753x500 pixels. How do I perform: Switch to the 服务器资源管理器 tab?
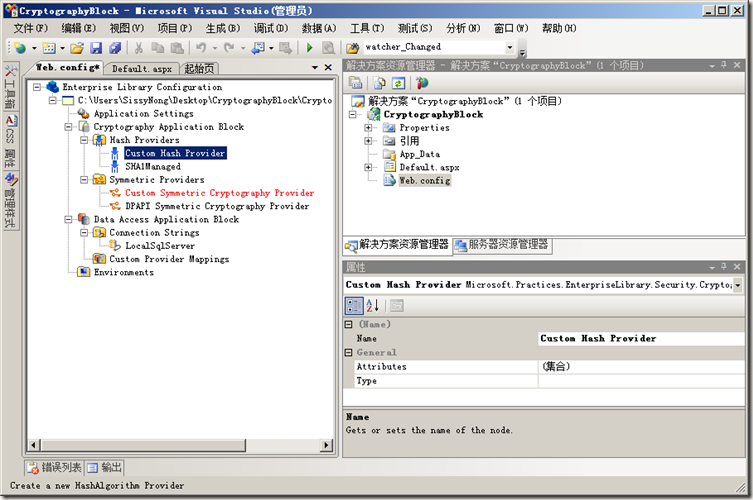click(x=502, y=245)
